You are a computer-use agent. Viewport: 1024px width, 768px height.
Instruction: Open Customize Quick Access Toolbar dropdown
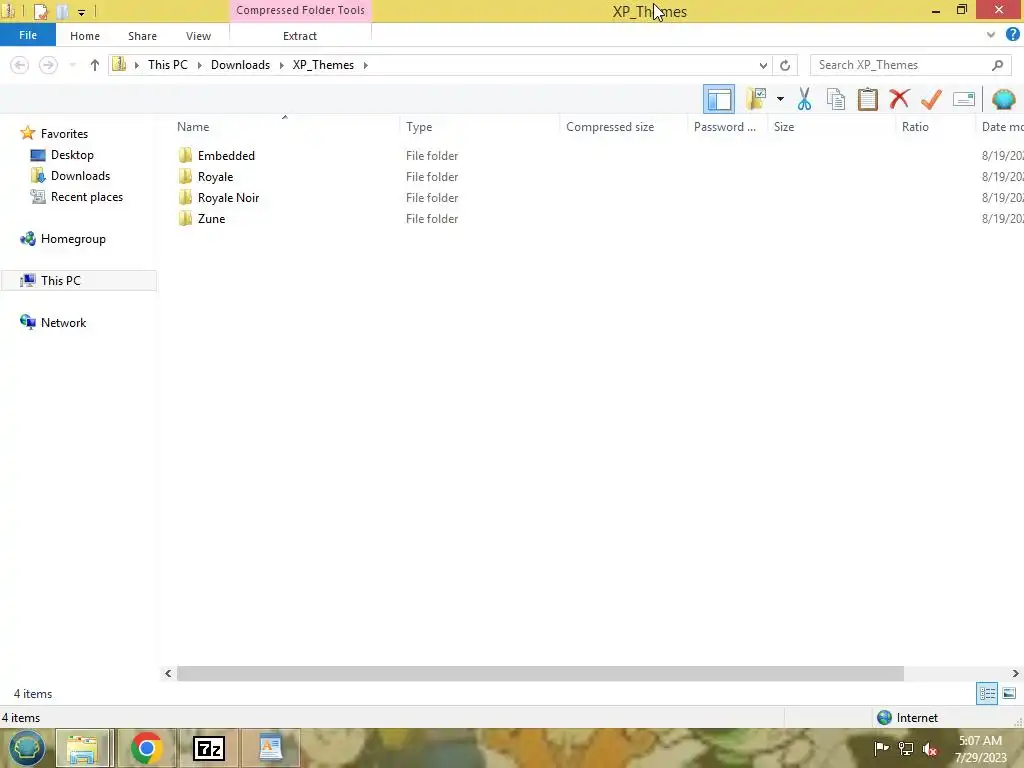tap(81, 12)
